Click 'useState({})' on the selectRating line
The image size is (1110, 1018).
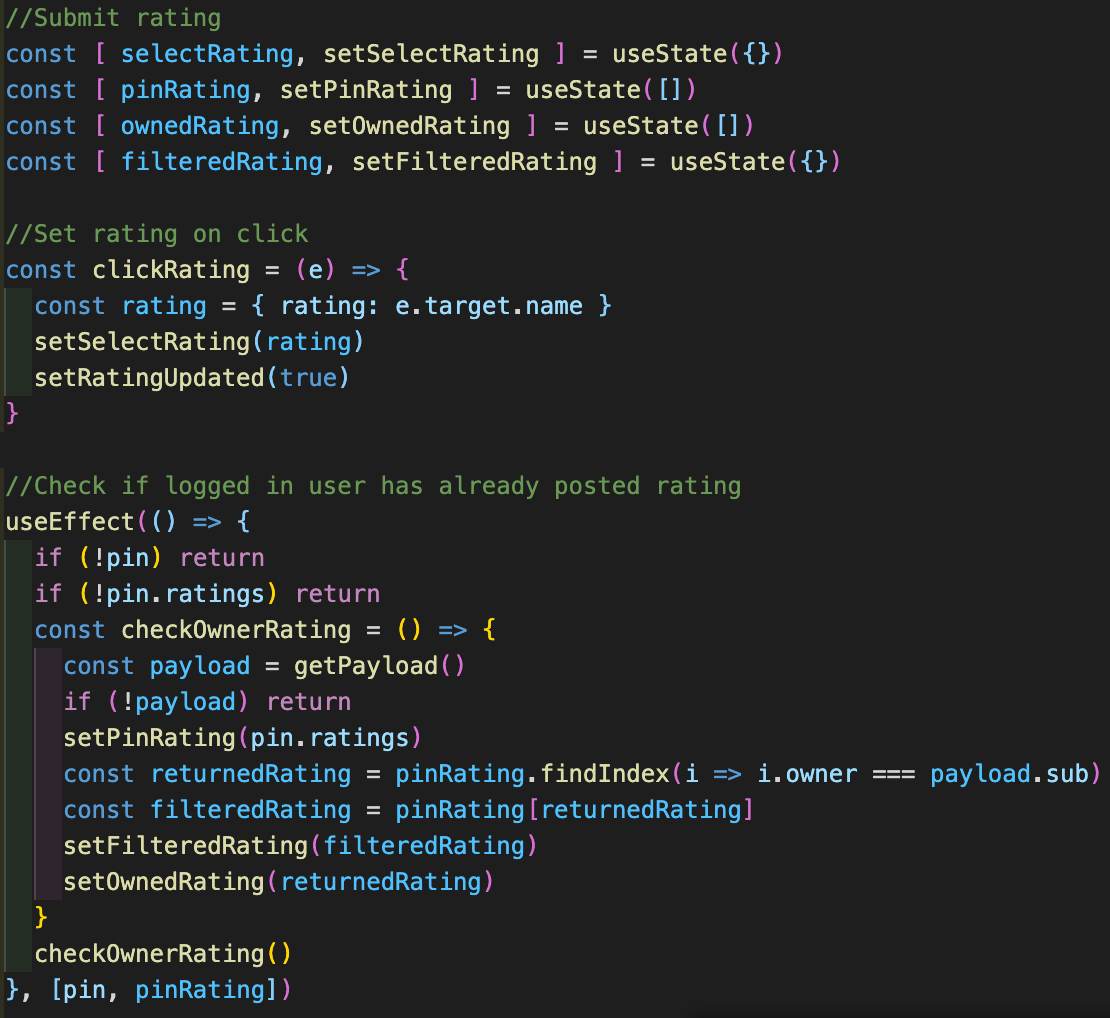tap(697, 54)
